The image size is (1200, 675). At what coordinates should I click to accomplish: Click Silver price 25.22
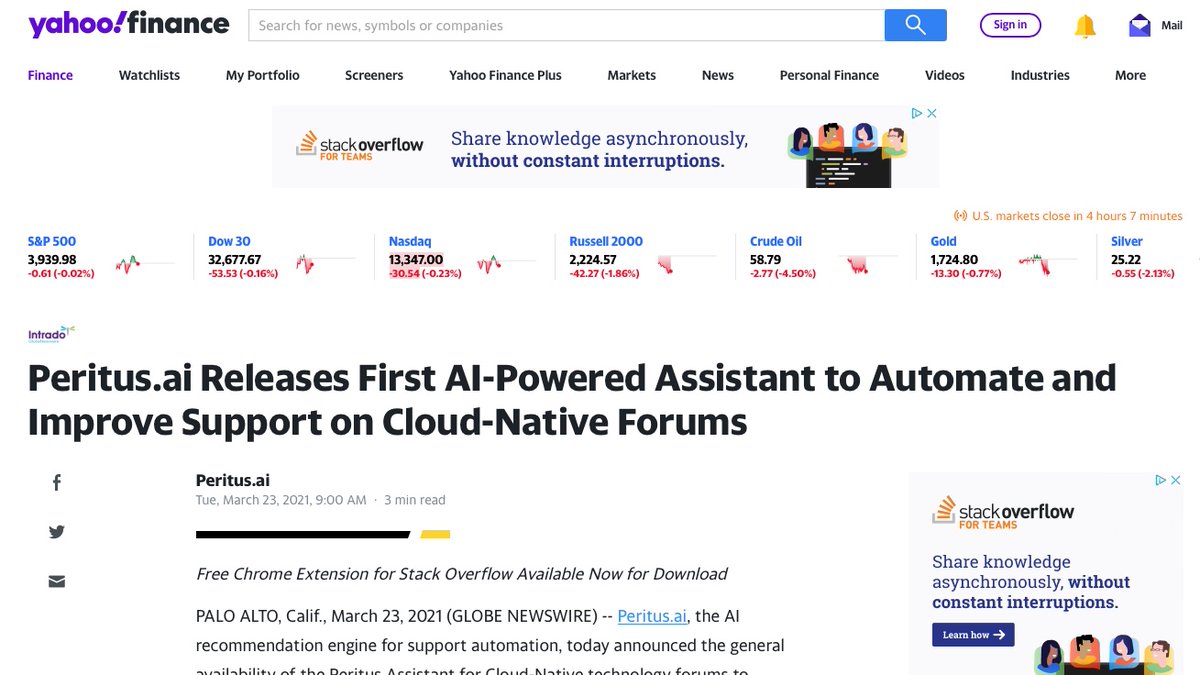click(x=1125, y=260)
